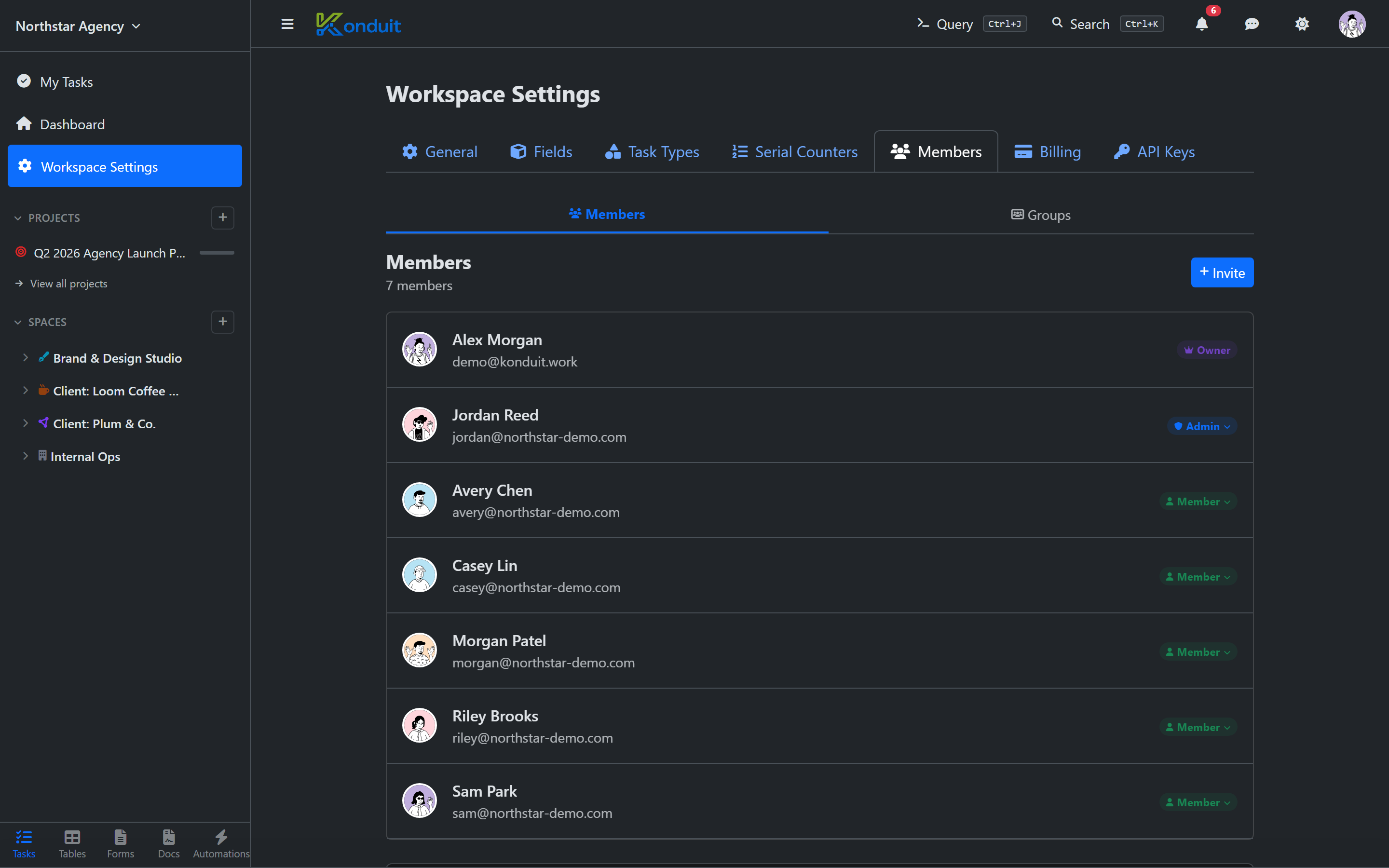Expand the Internal Ops space
Viewport: 1389px width, 868px height.
click(x=25, y=456)
